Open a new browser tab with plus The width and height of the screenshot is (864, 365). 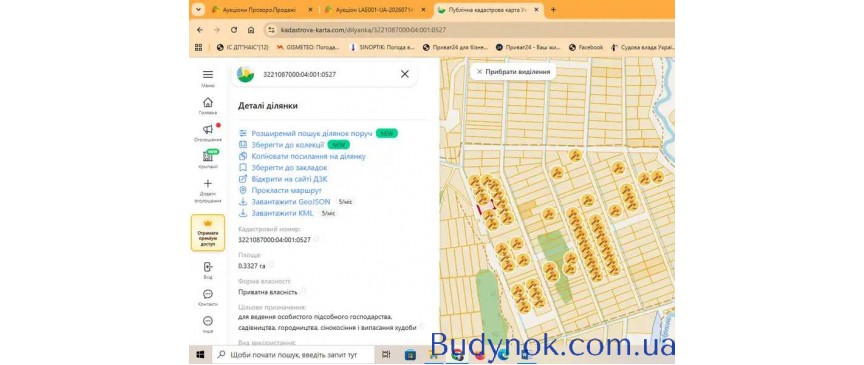click(553, 9)
